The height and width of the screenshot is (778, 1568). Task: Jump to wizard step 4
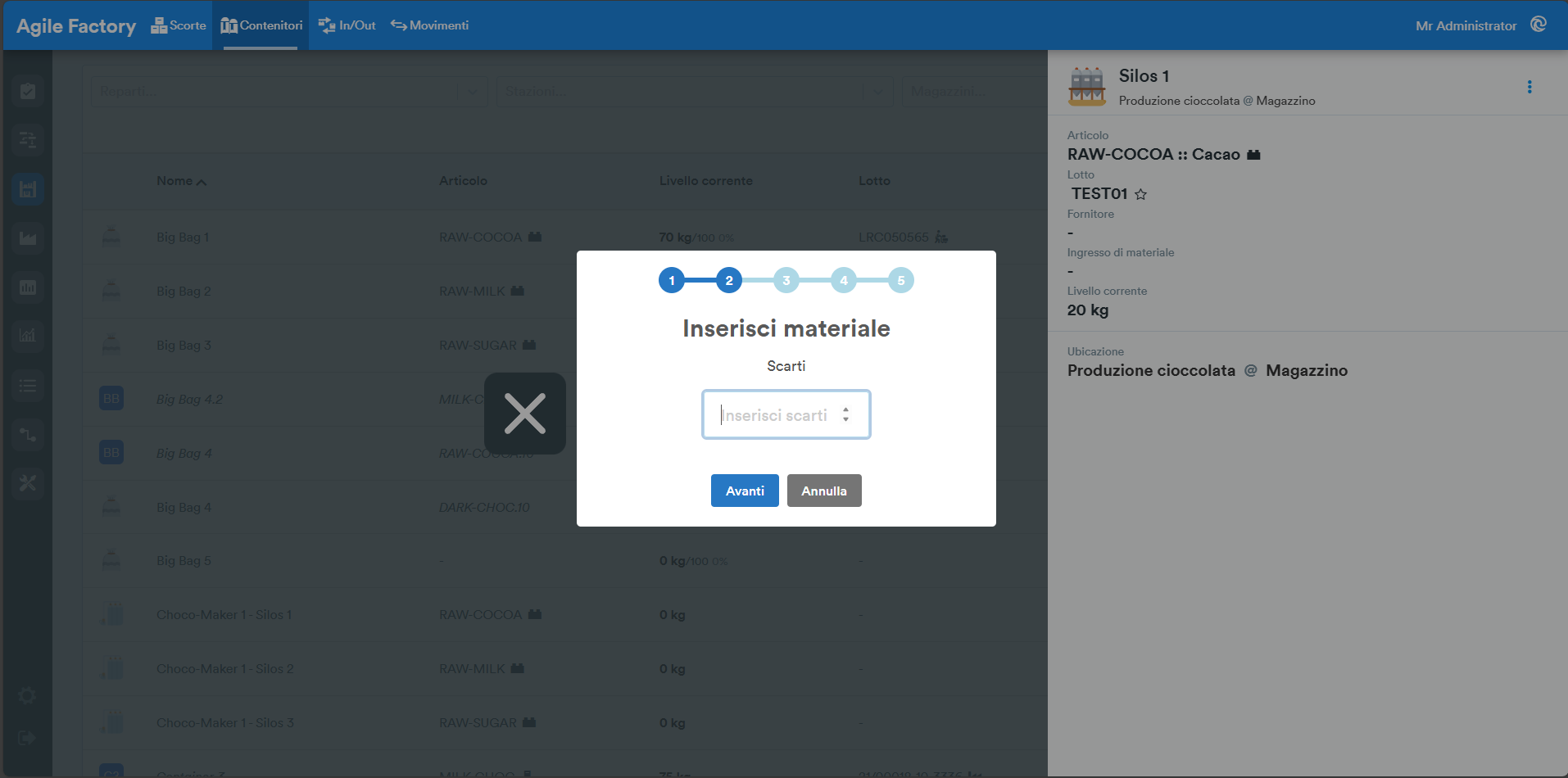(844, 280)
